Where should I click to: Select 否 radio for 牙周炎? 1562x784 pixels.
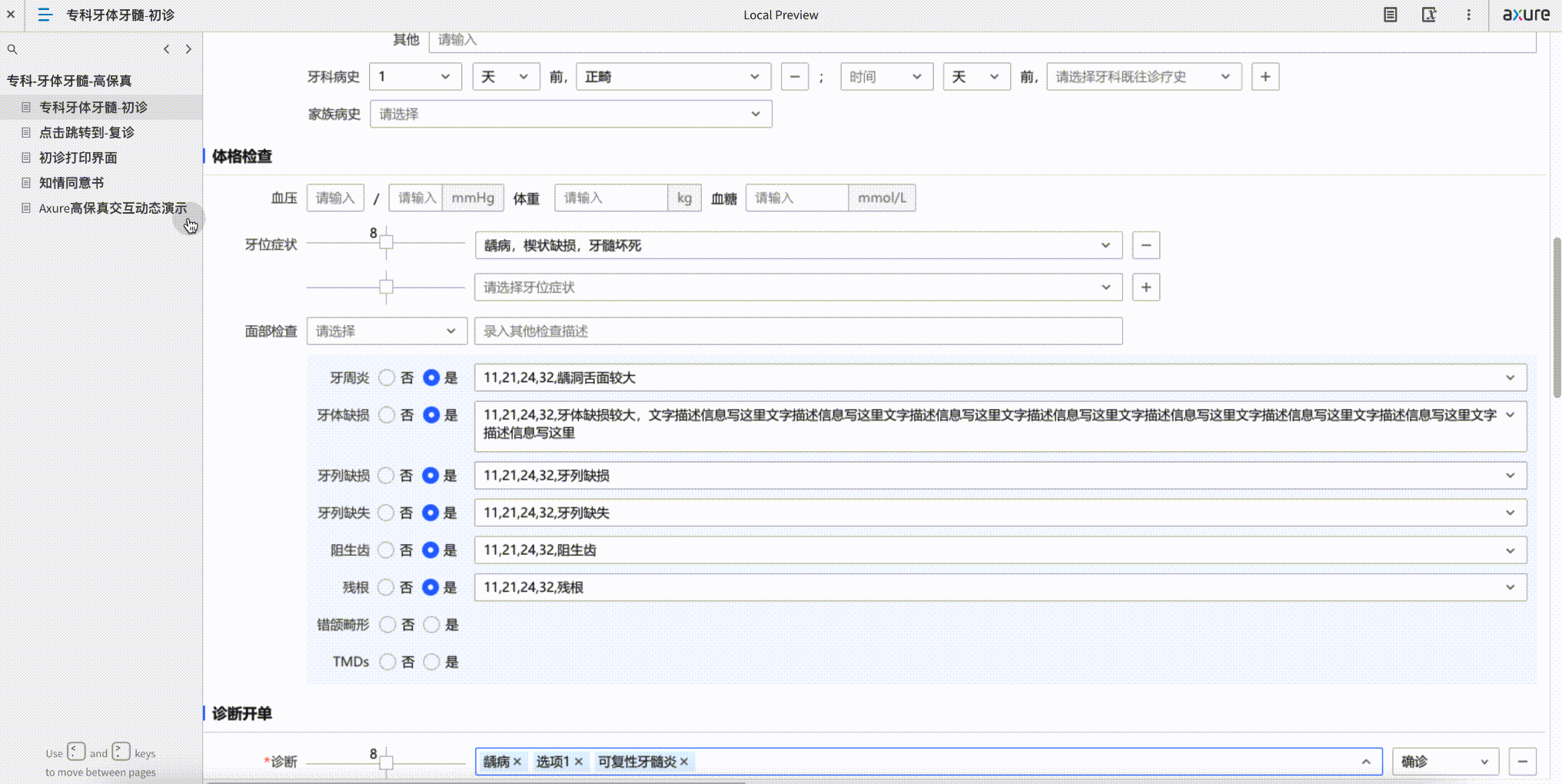click(x=387, y=377)
